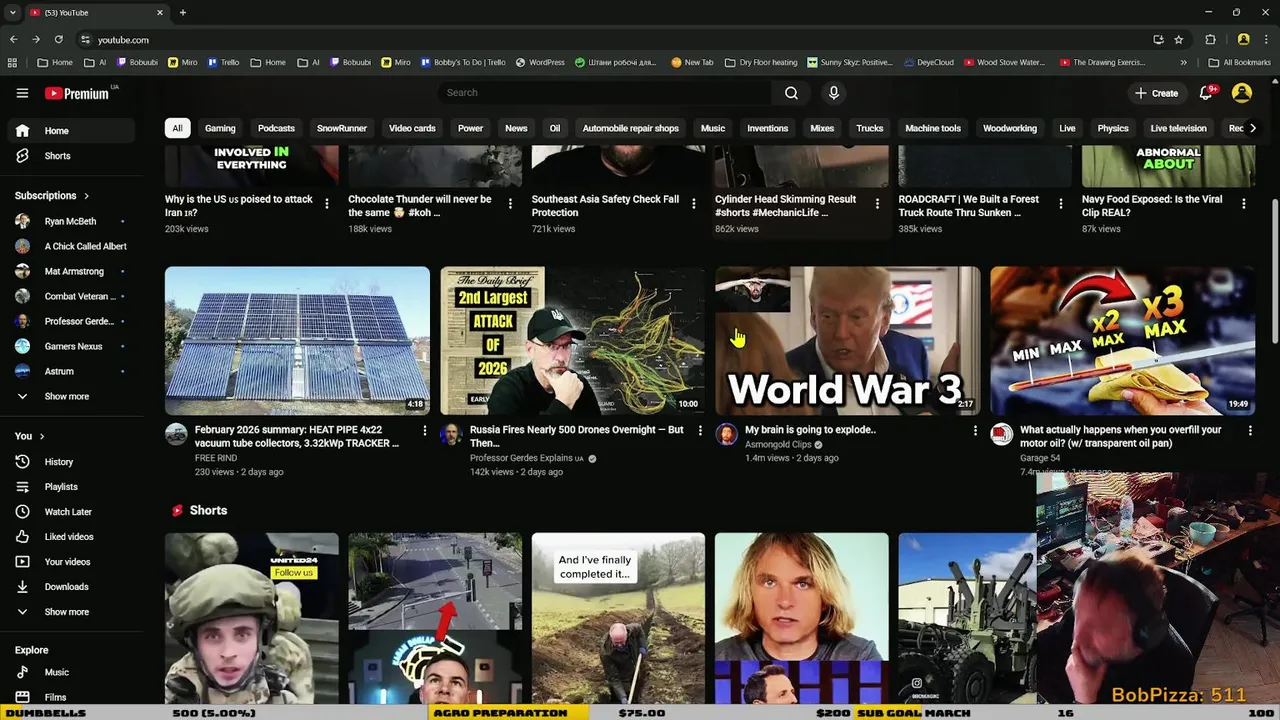Screen dimensions: 1280x720
Task: Open Shorts in the sidebar
Action: pyautogui.click(x=70, y=156)
